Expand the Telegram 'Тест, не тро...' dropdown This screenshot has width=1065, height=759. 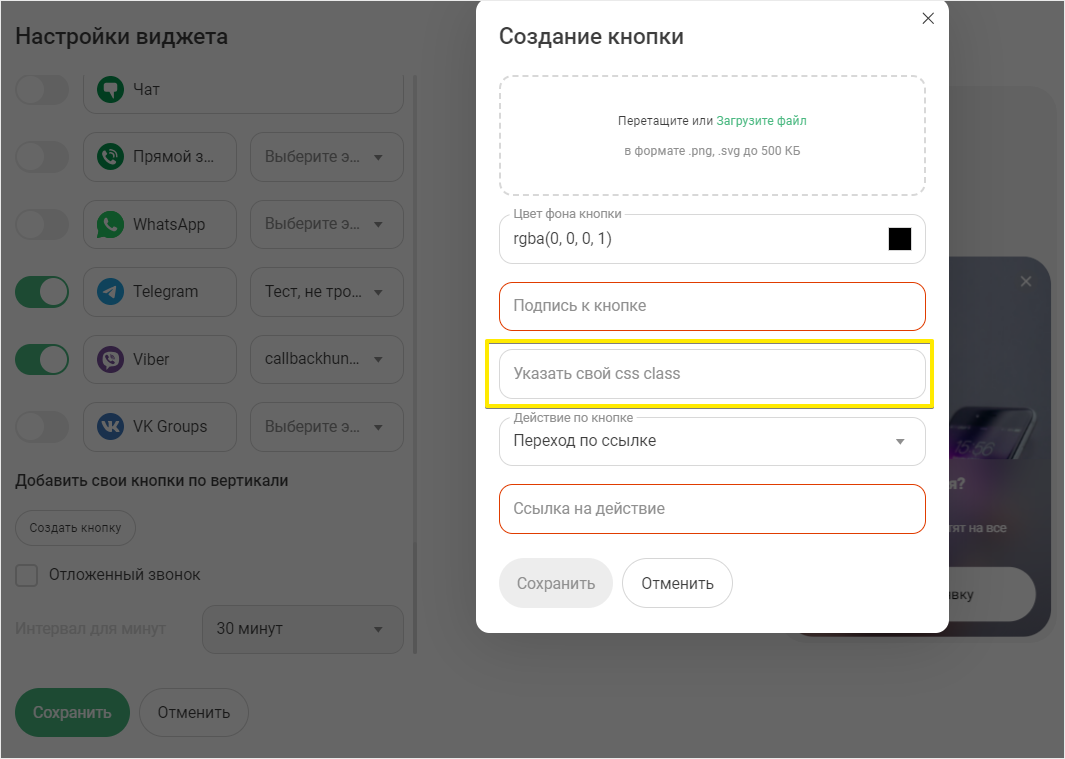tap(327, 292)
